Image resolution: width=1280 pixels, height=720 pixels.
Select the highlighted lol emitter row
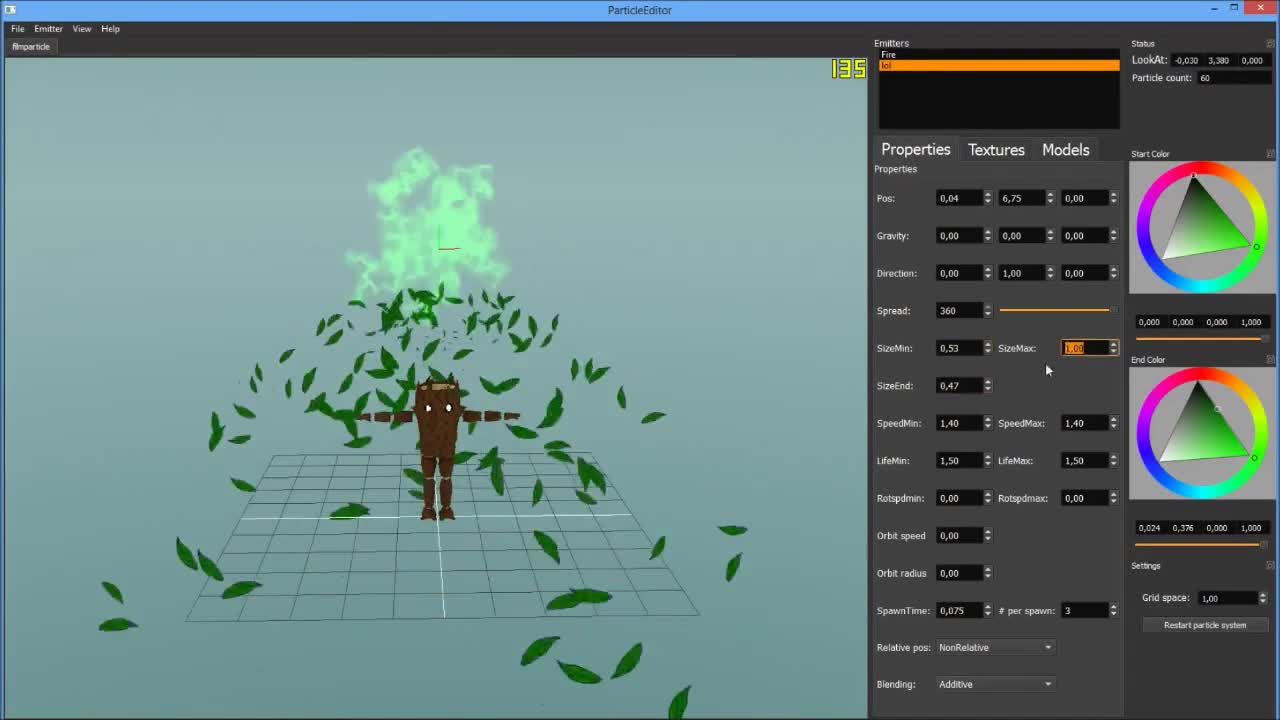click(999, 65)
